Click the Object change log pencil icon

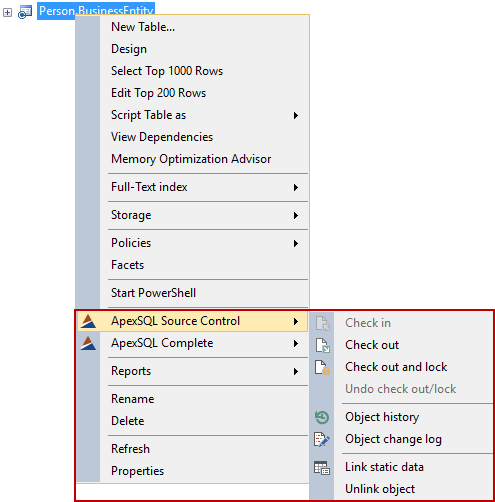pos(322,439)
